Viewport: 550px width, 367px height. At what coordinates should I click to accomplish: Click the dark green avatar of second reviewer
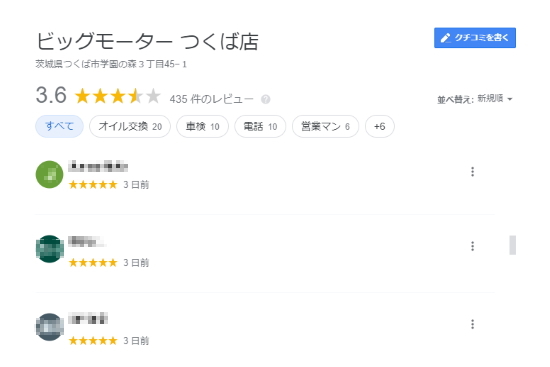[49, 249]
